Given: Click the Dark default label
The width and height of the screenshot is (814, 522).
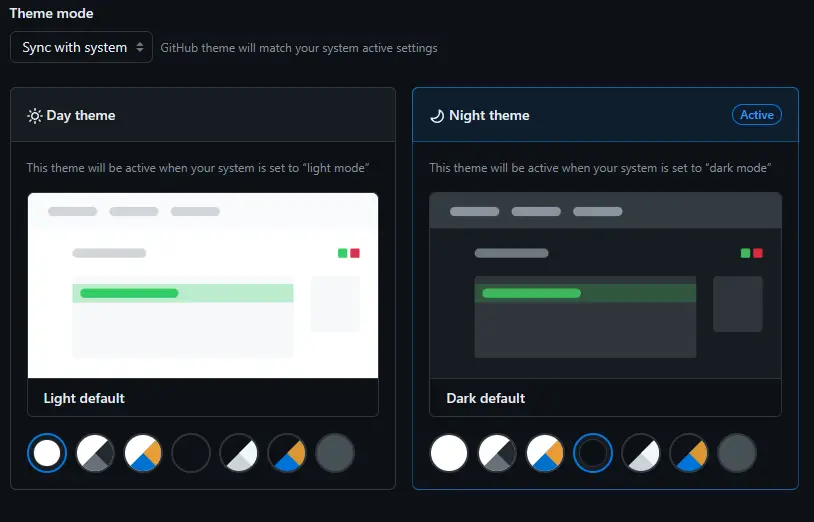Looking at the screenshot, I should [486, 398].
